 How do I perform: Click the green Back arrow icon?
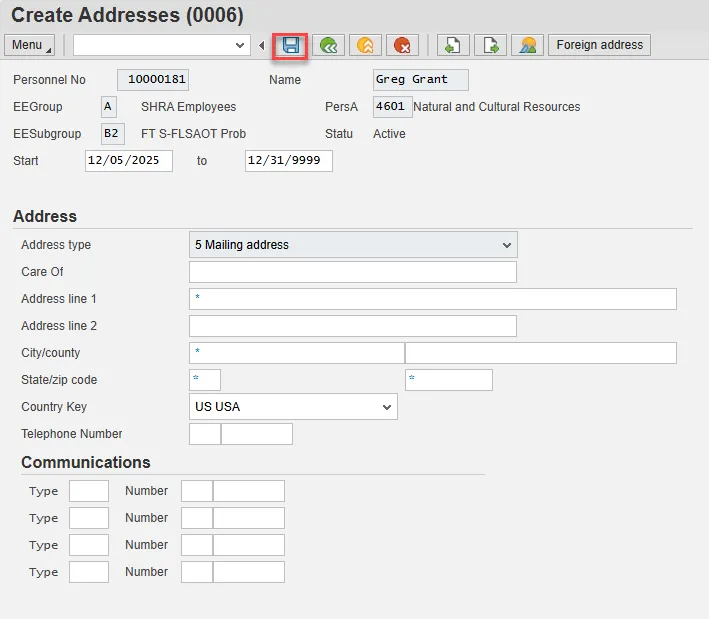tap(327, 45)
